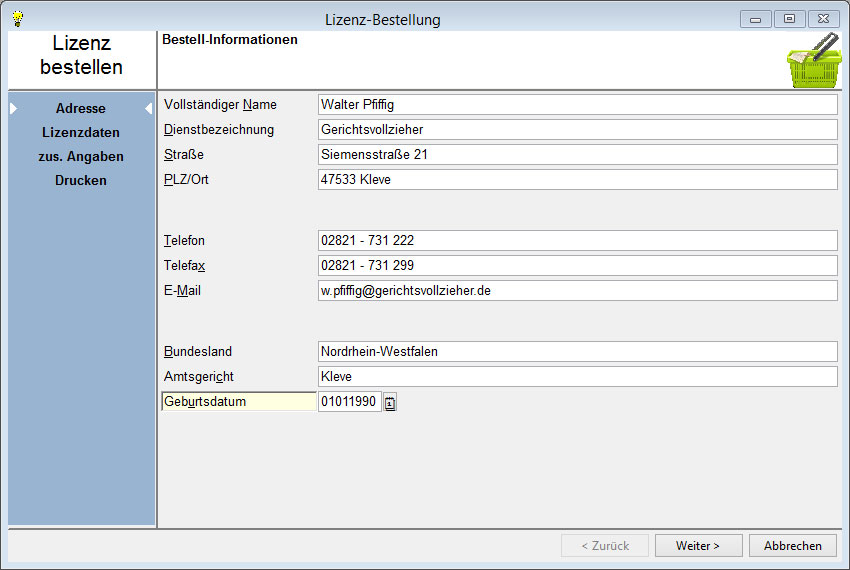
Task: Click the Geburtsdatum date input
Action: click(x=349, y=402)
